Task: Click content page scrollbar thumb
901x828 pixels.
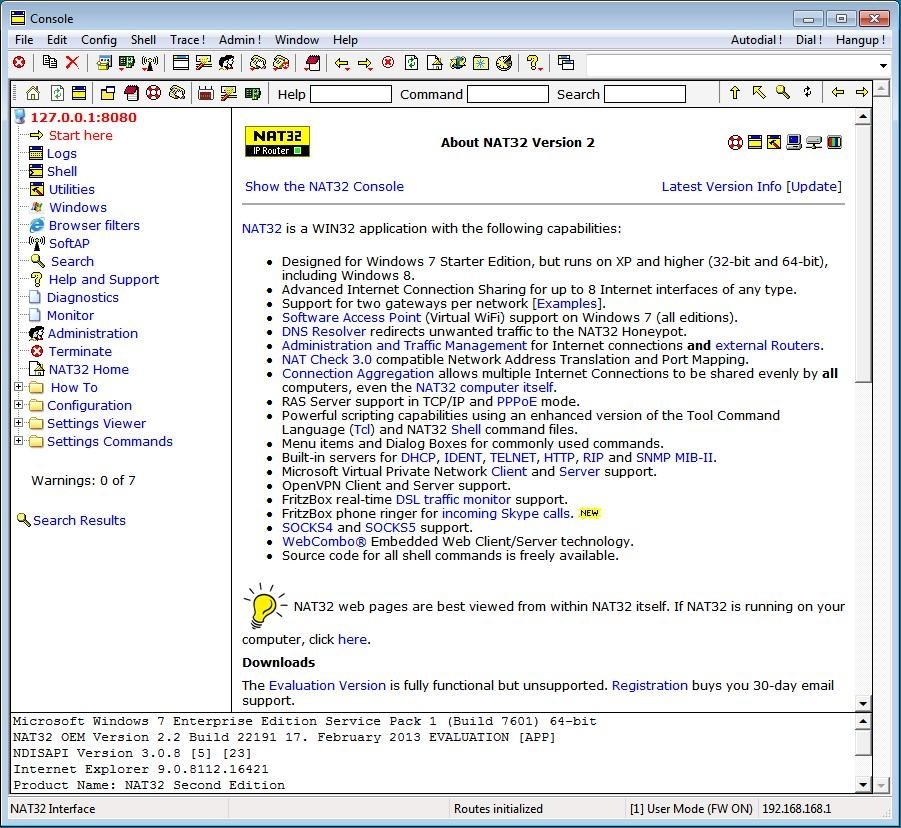Action: click(863, 253)
